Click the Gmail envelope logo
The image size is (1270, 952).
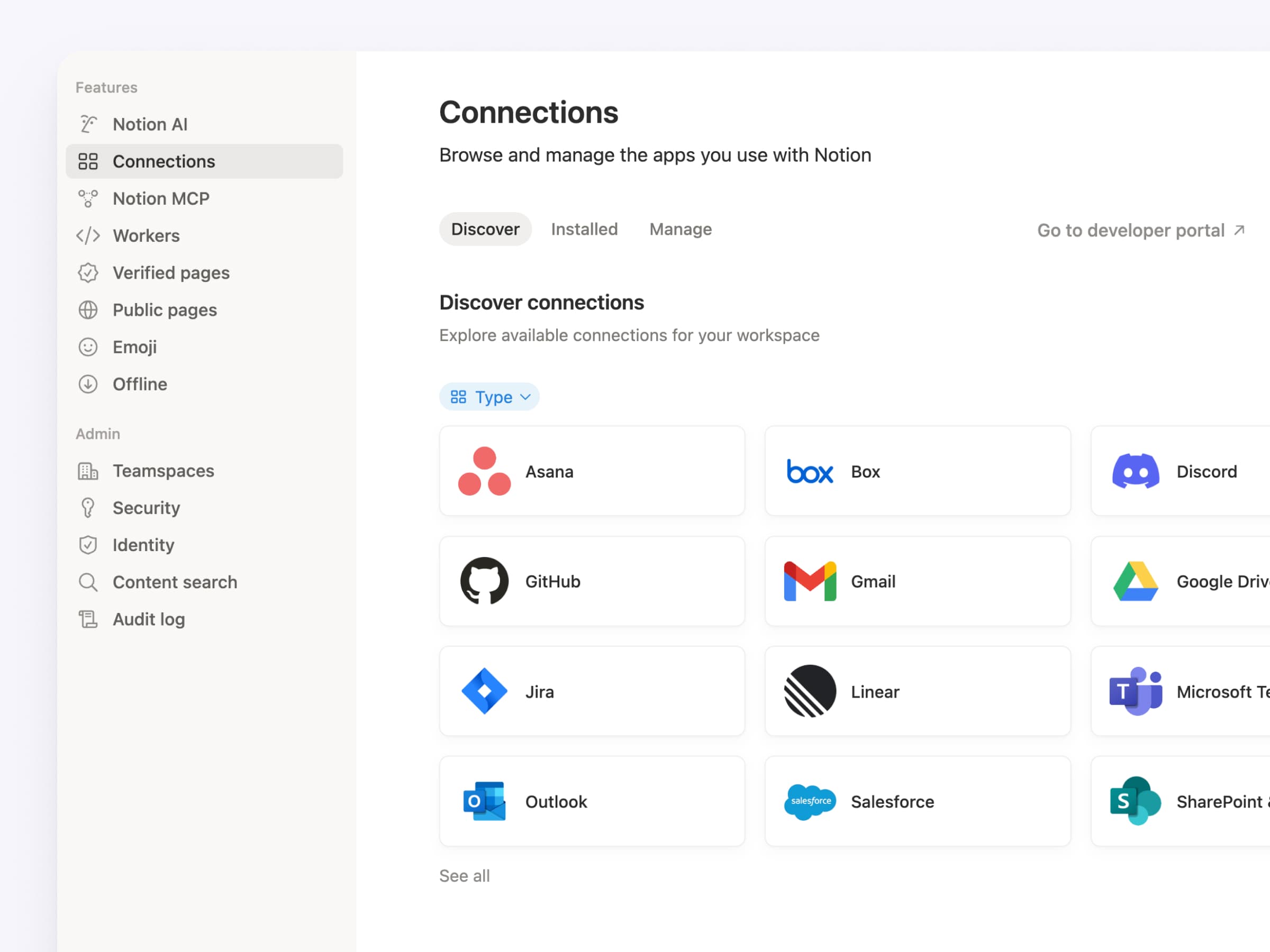810,581
